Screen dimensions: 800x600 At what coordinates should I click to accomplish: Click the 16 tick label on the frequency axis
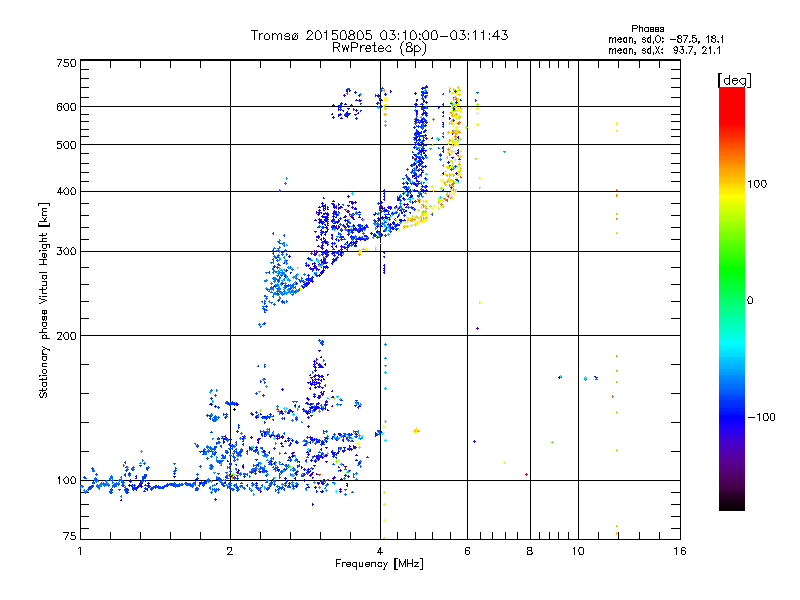[680, 551]
